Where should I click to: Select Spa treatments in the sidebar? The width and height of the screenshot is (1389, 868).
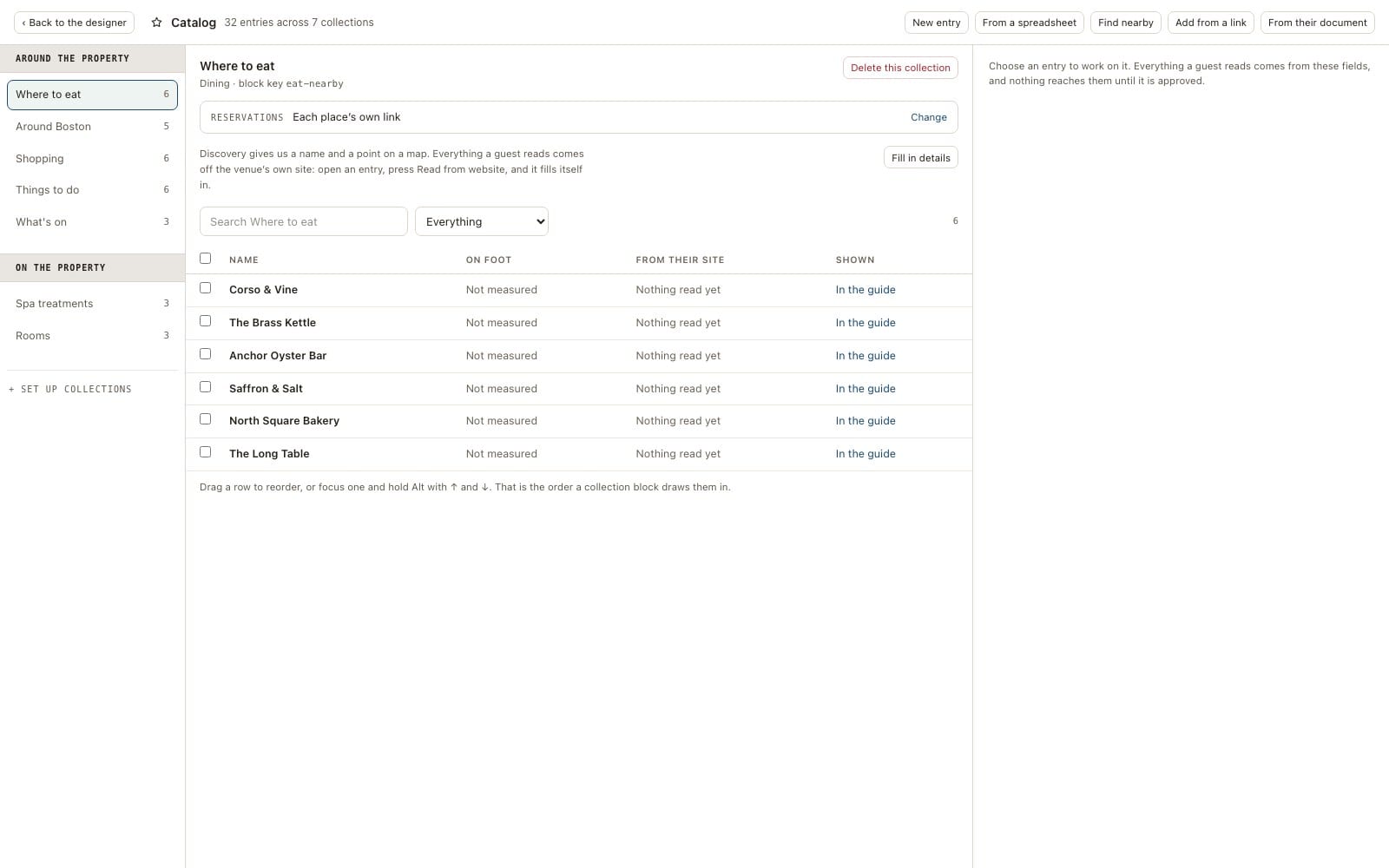click(92, 304)
